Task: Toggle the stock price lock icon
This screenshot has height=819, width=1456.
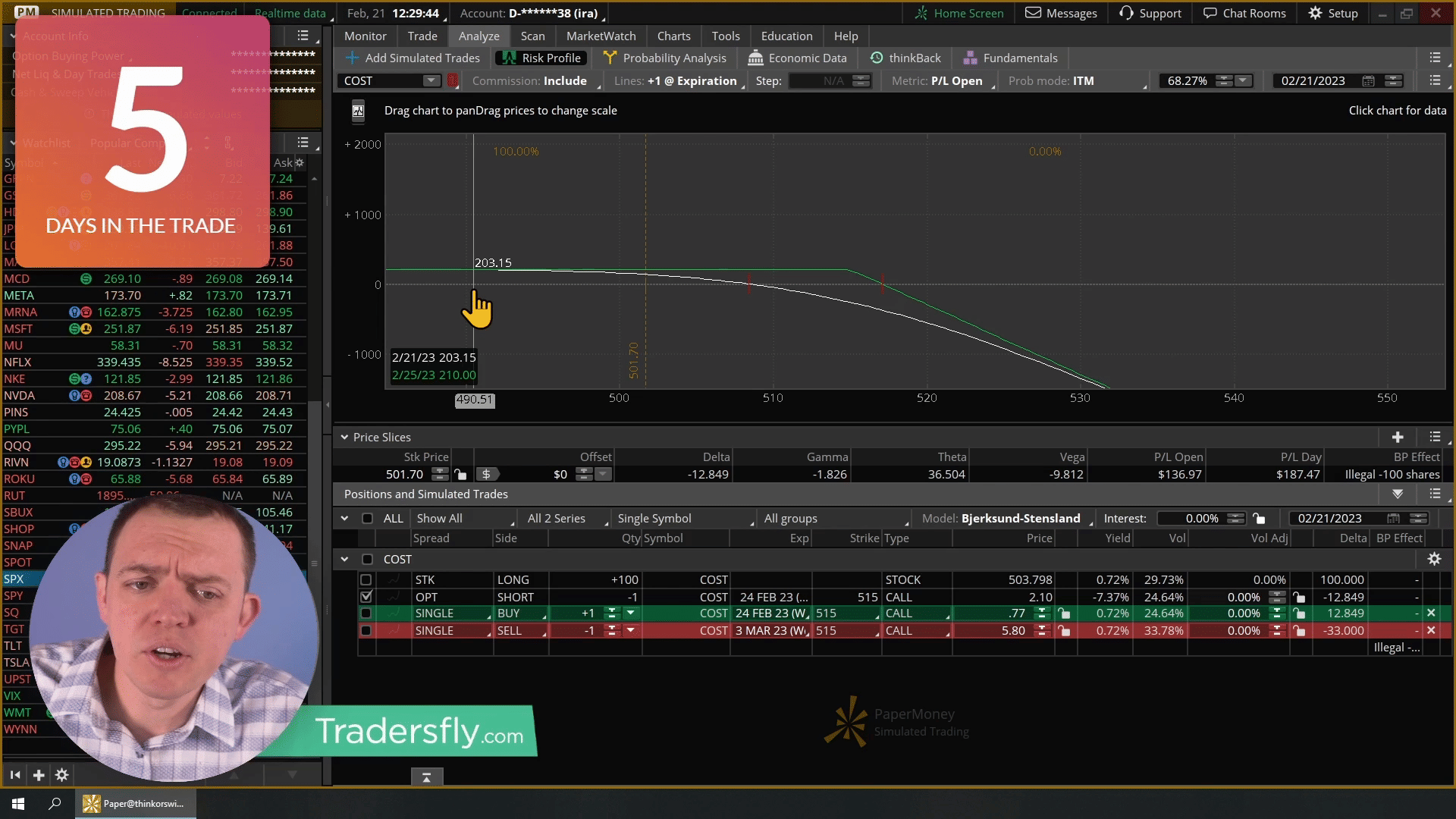Action: 460,474
